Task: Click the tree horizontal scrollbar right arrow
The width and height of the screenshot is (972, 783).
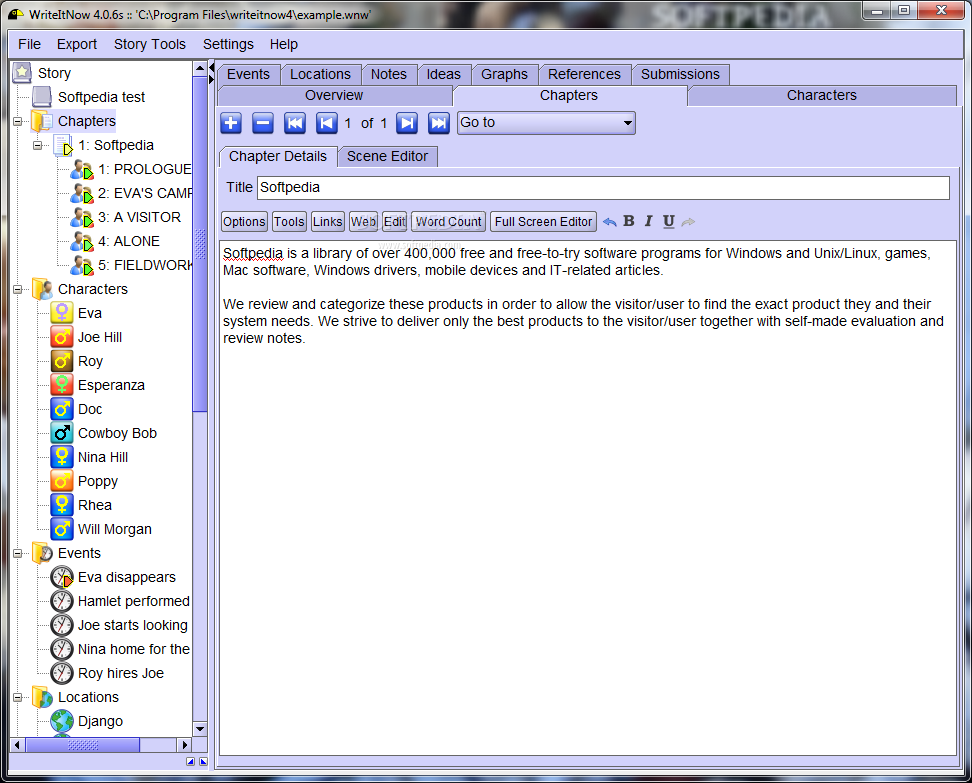Action: tap(184, 745)
